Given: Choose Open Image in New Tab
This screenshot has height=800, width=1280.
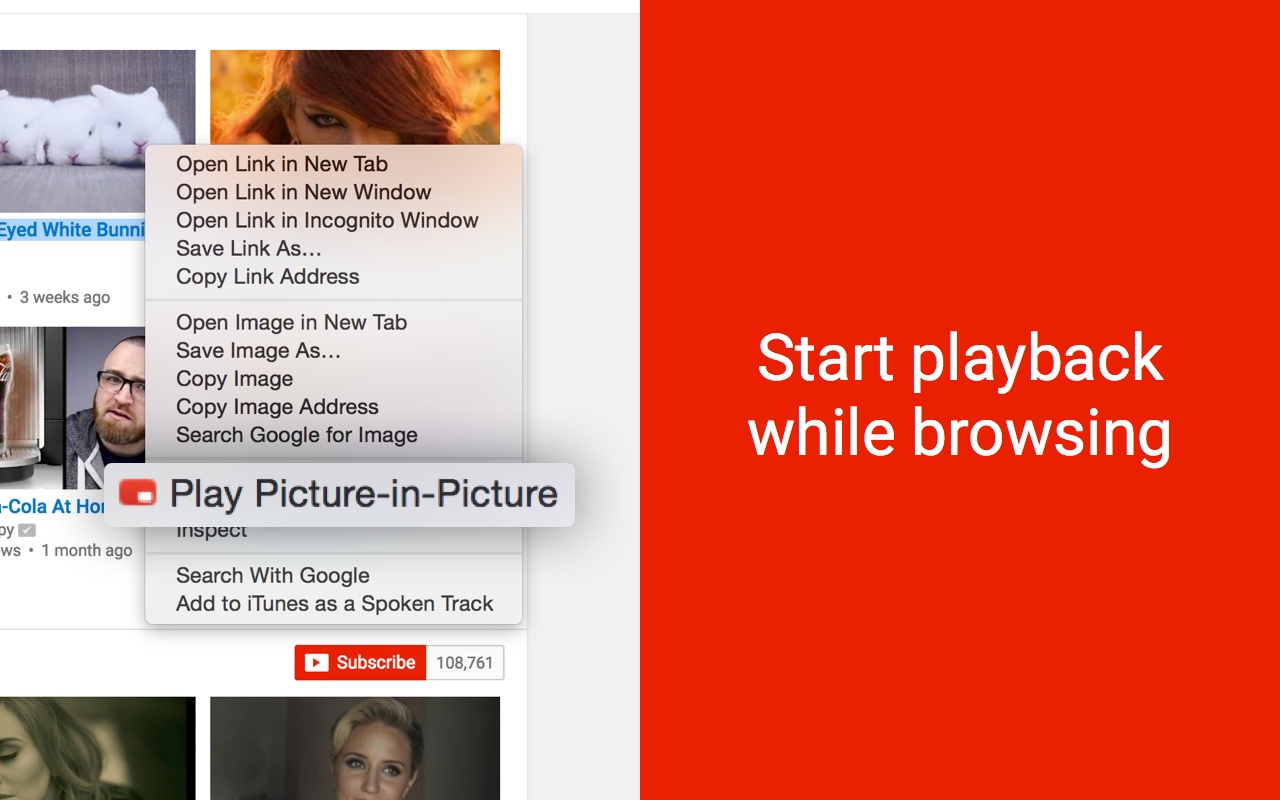Looking at the screenshot, I should point(291,322).
